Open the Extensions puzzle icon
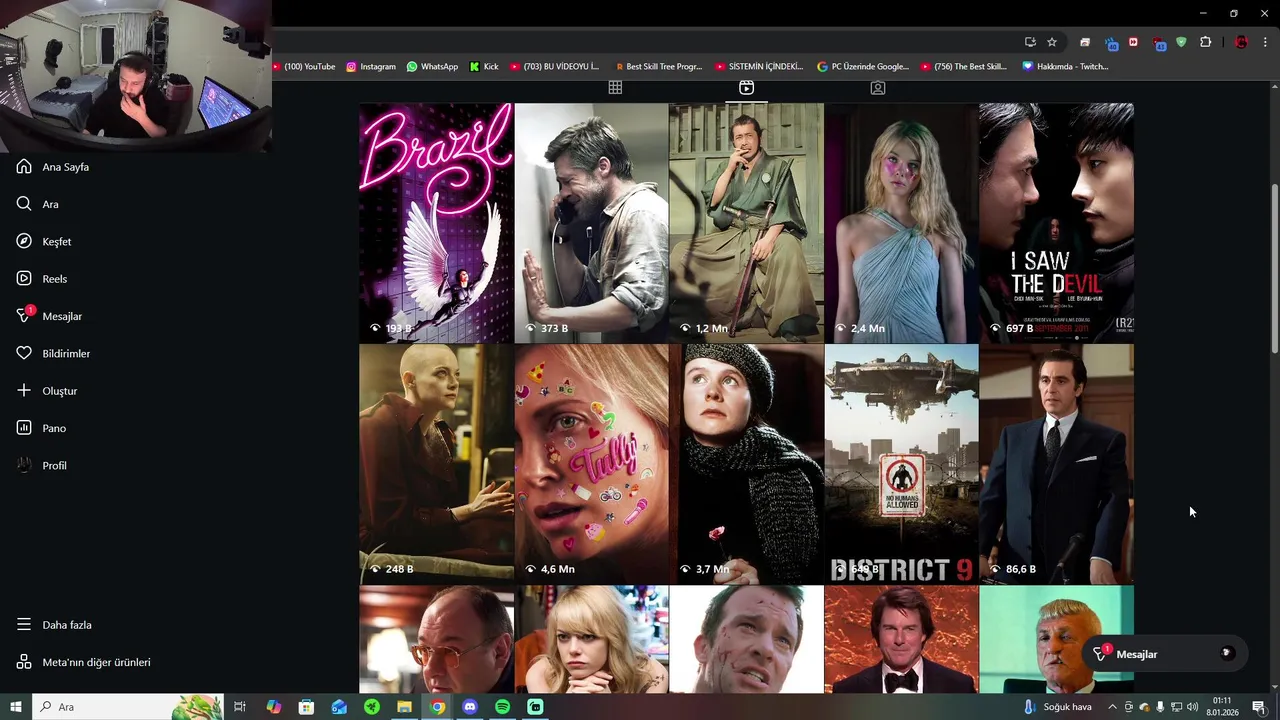 (1205, 42)
